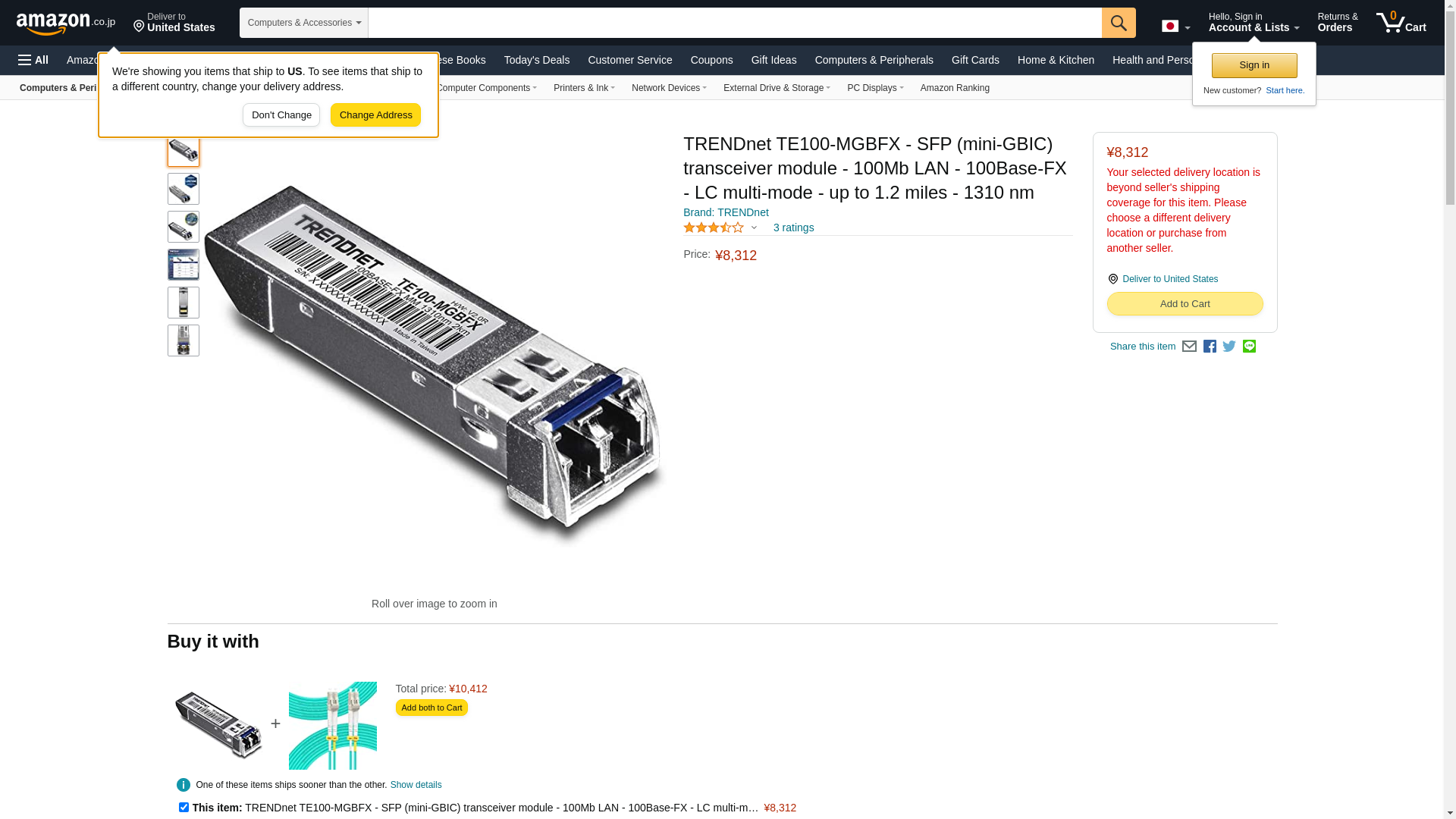This screenshot has height=819, width=1456.
Task: Uncheck the 'This item' checkbox
Action: [184, 808]
